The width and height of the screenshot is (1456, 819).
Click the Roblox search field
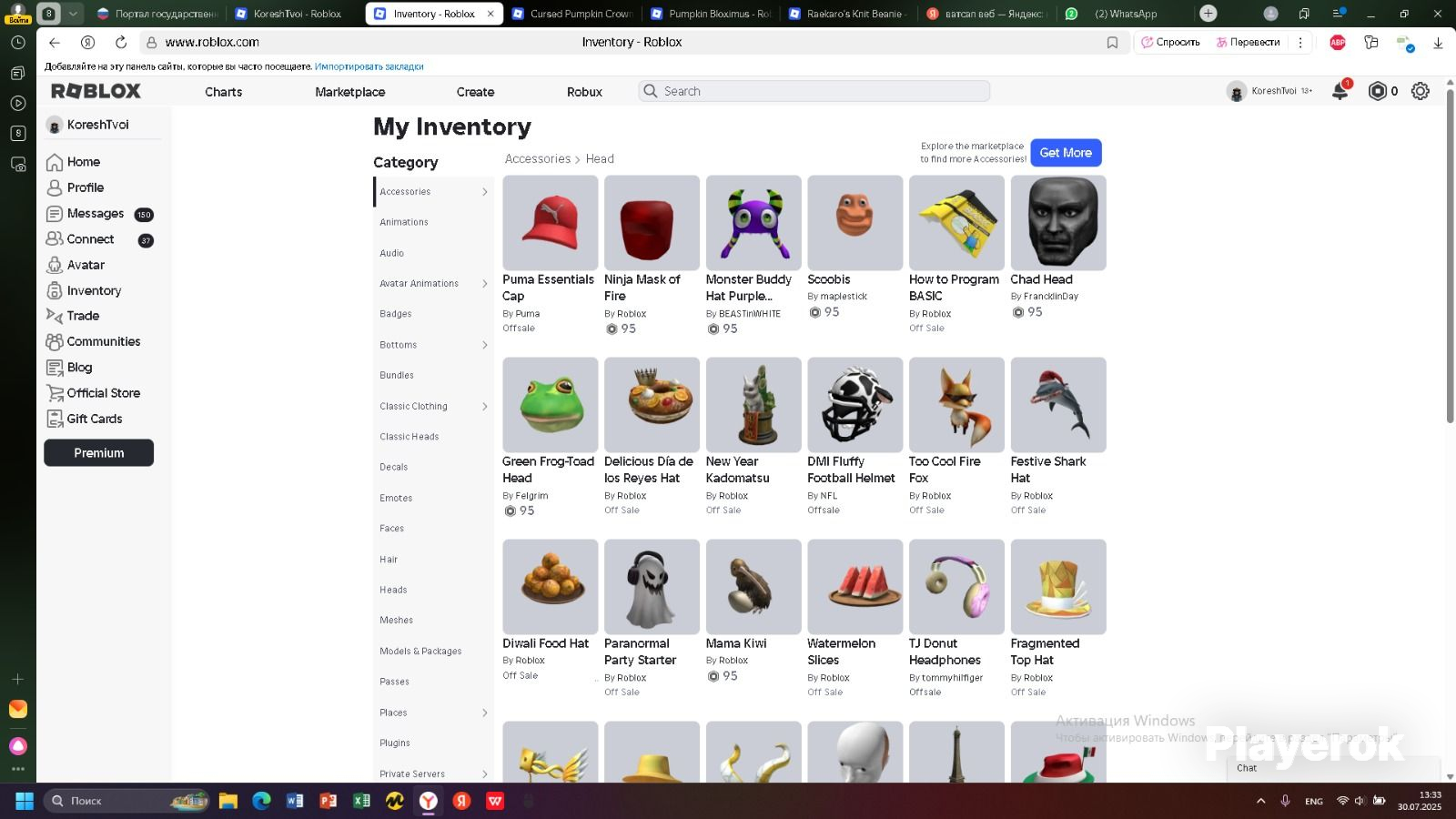pos(814,91)
